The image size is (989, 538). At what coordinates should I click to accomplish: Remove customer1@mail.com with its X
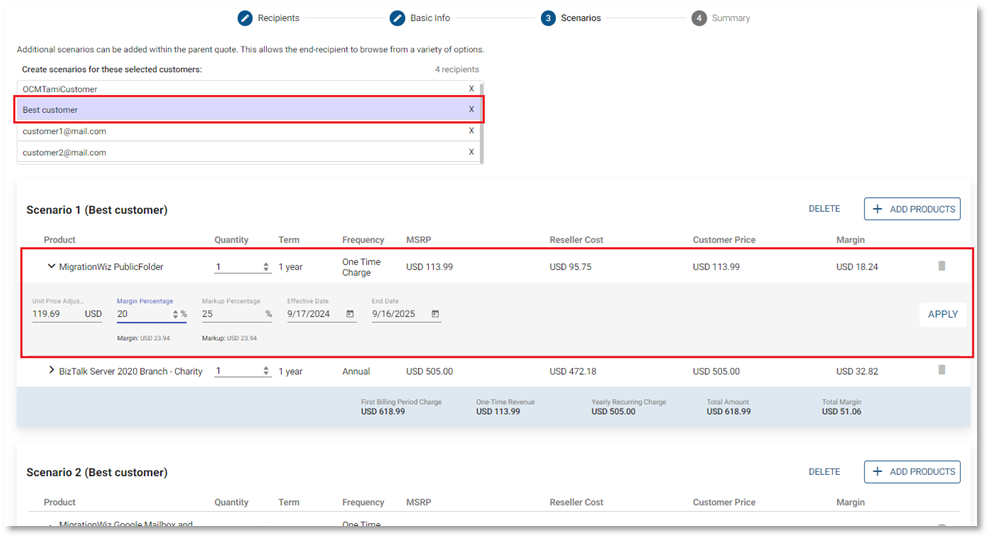(471, 131)
